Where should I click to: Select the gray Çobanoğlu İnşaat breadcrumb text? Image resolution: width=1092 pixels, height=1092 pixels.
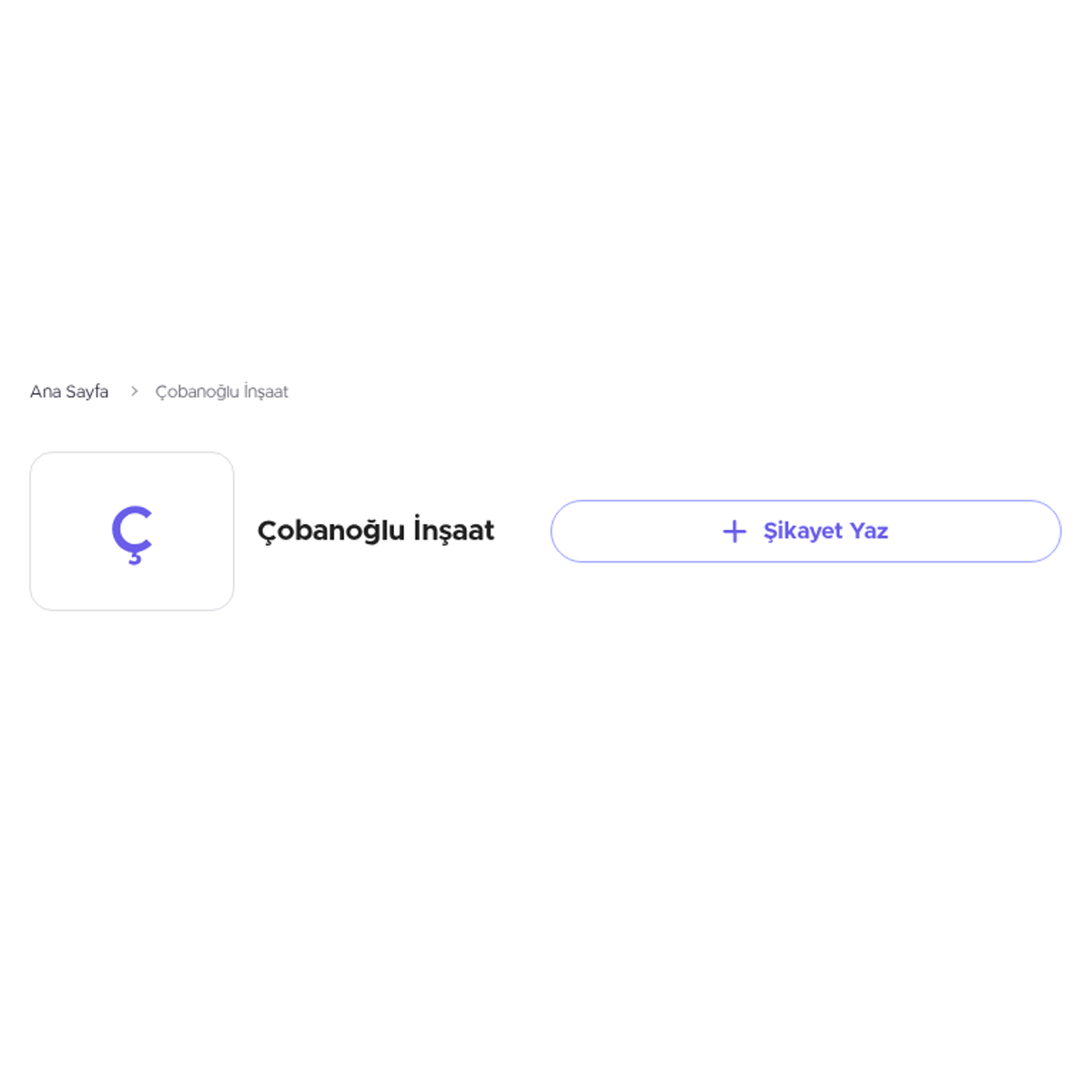tap(222, 392)
